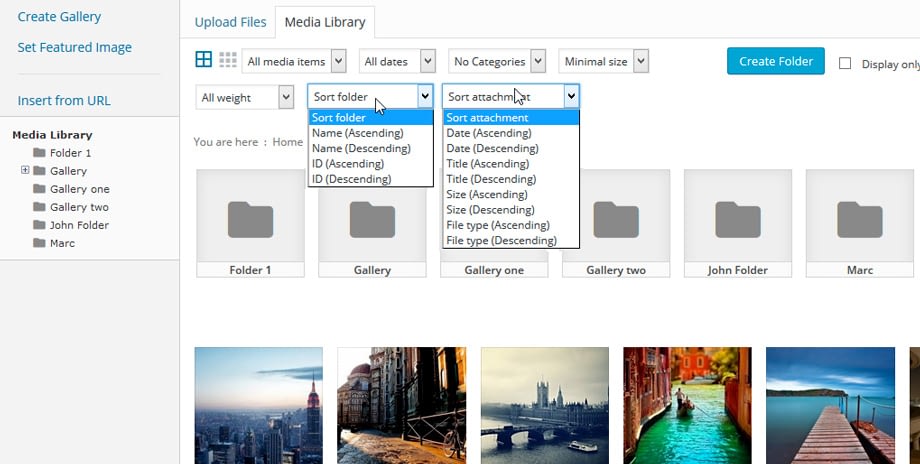The width and height of the screenshot is (920, 464).
Task: Open the John Folder folder tile
Action: pos(738,223)
